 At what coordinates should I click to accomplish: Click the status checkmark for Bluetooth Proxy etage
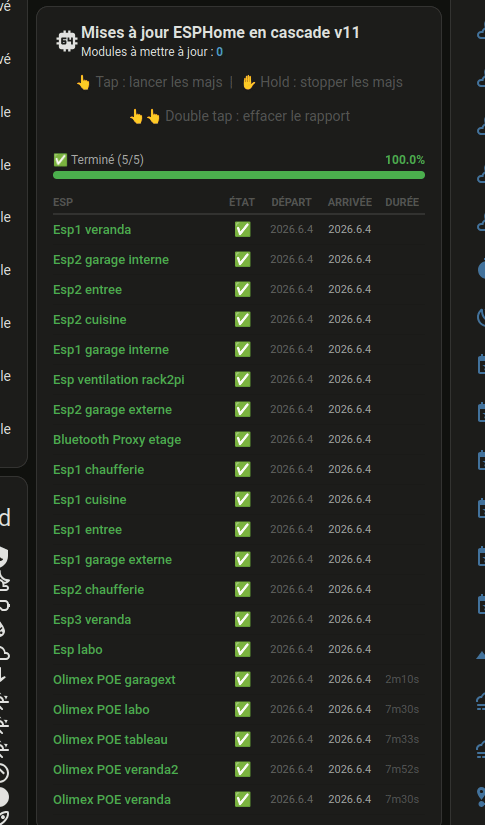[x=242, y=439]
